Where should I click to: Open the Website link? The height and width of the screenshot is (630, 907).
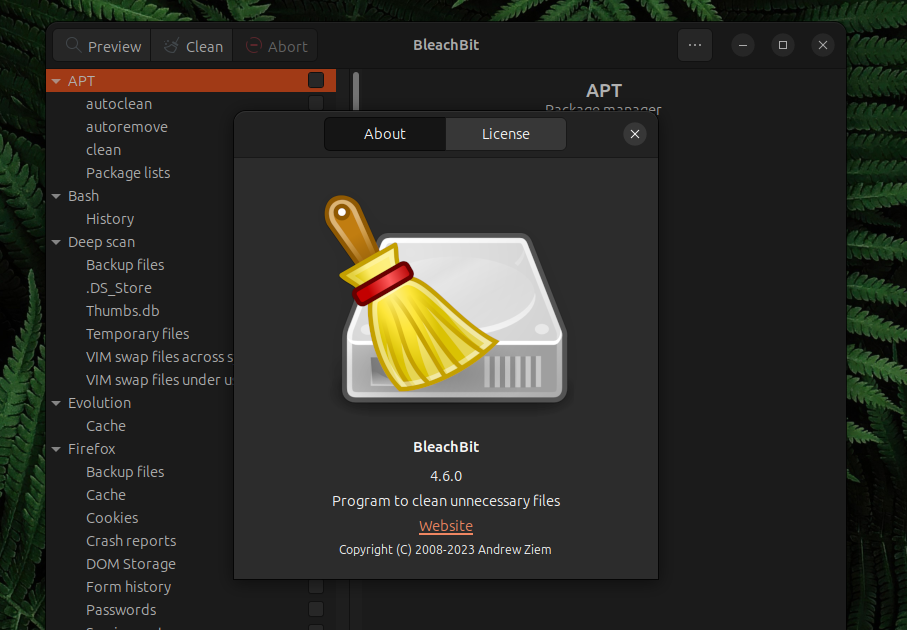coord(446,526)
